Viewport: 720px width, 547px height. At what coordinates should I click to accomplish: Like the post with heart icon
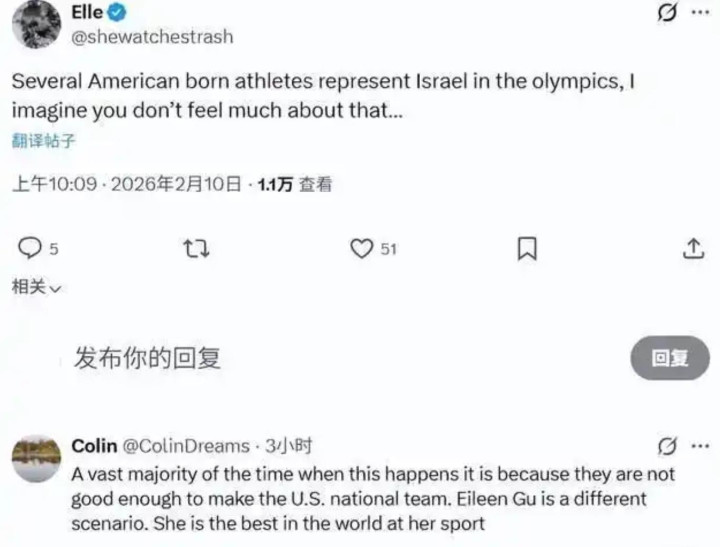point(361,248)
